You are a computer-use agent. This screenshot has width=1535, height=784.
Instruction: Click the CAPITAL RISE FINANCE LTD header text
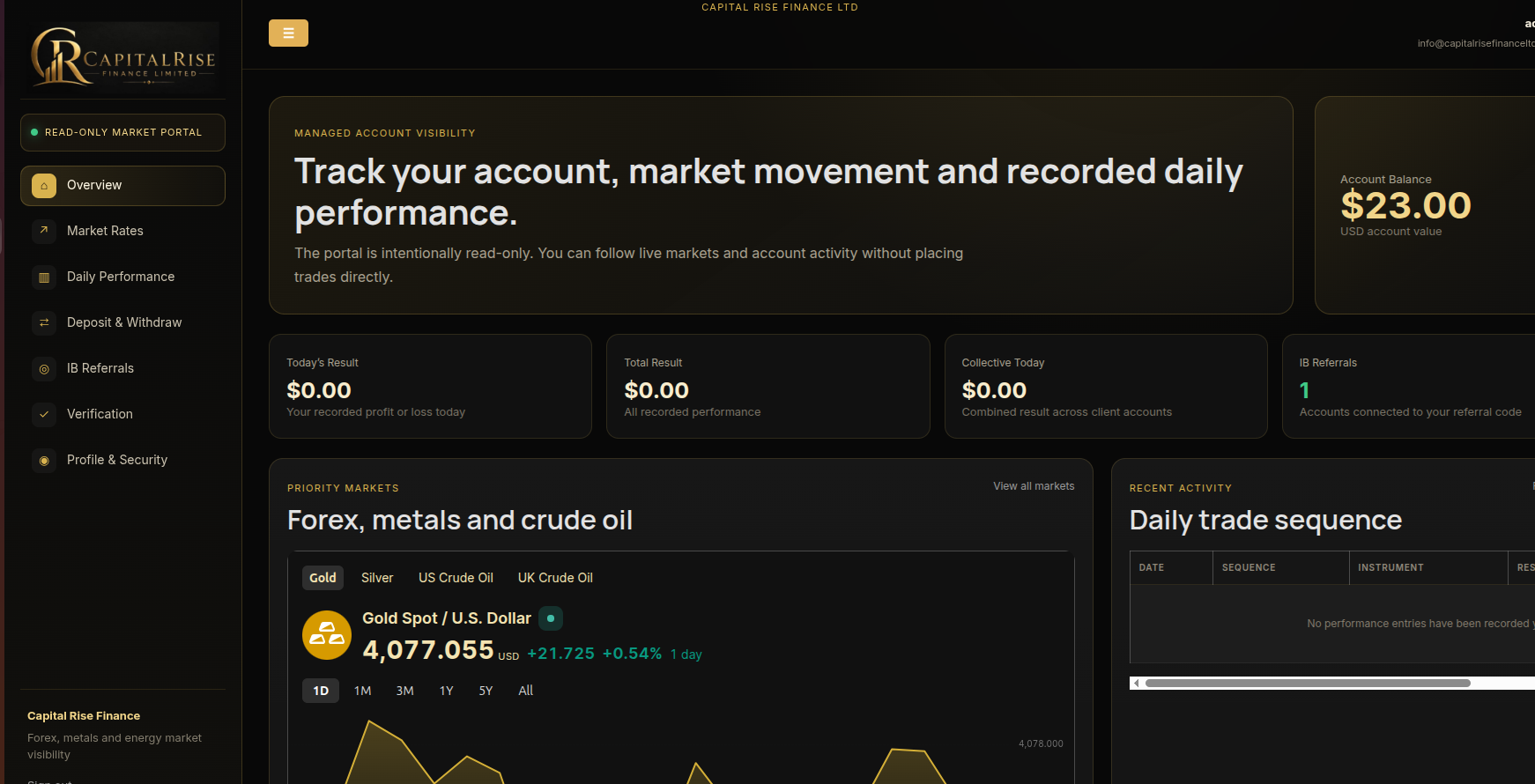[x=780, y=7]
